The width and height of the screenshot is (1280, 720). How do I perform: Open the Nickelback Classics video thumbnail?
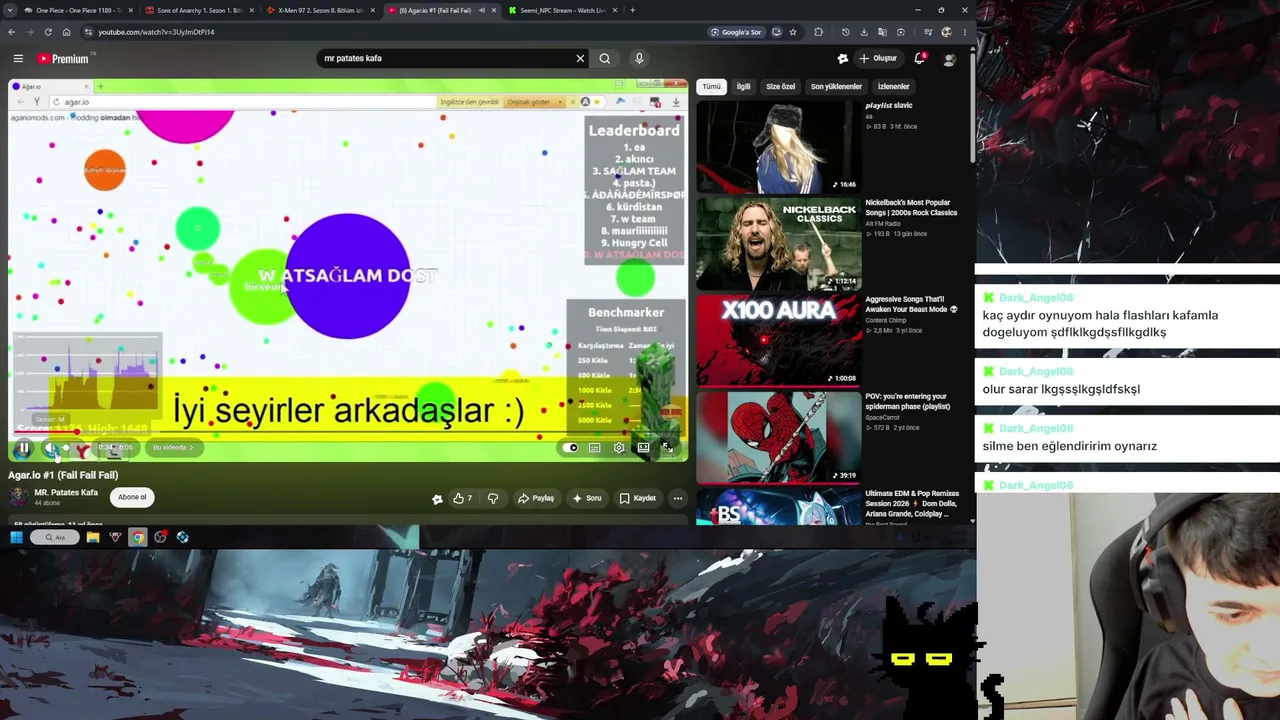point(779,244)
